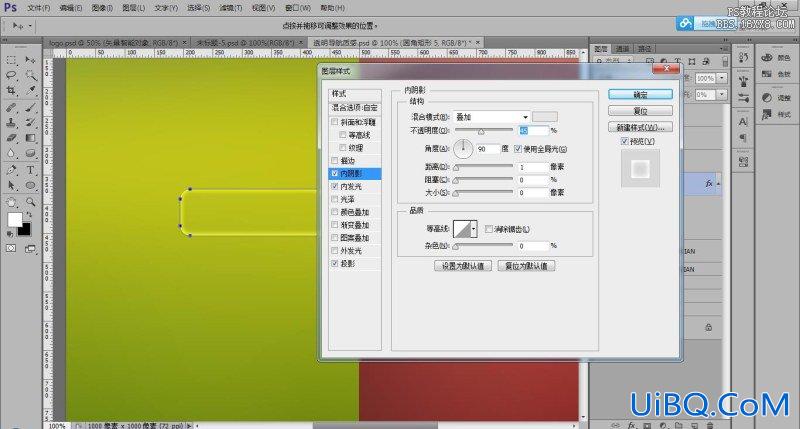Screen dimensions: 800x429
Task: Select the Hand tool
Action: [x=11, y=202]
